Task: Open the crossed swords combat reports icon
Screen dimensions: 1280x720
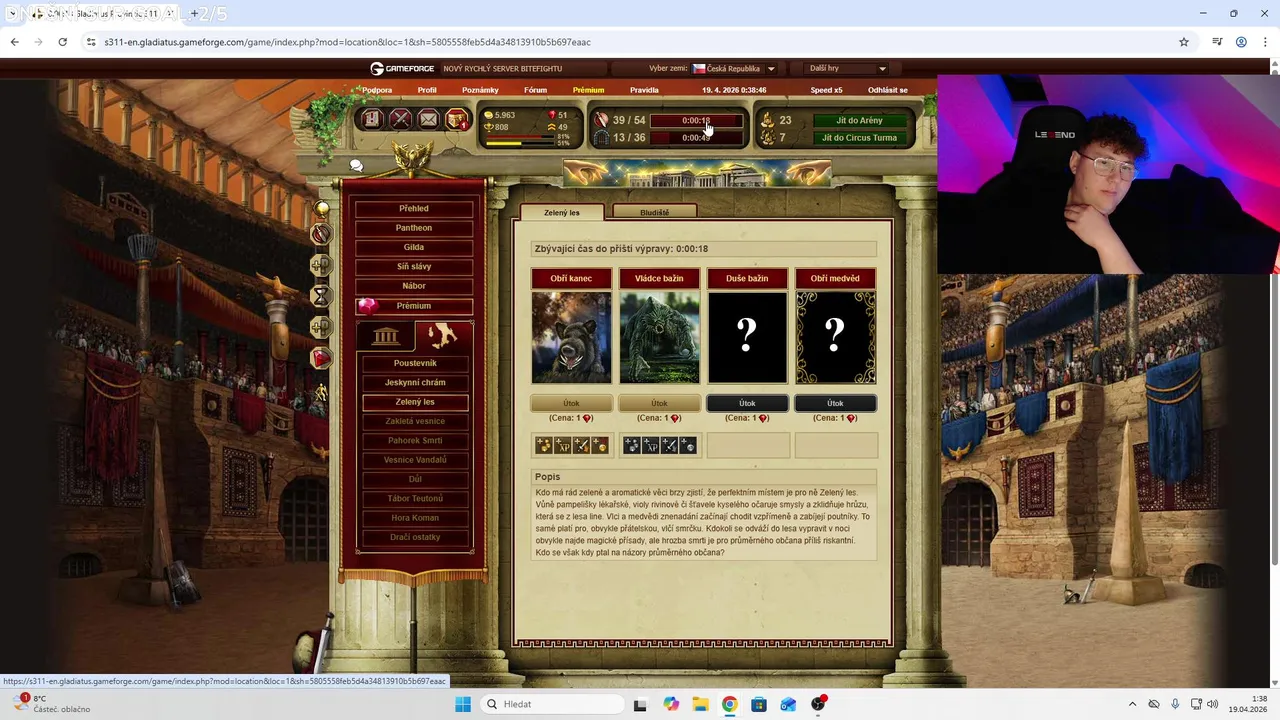Action: pyautogui.click(x=400, y=119)
